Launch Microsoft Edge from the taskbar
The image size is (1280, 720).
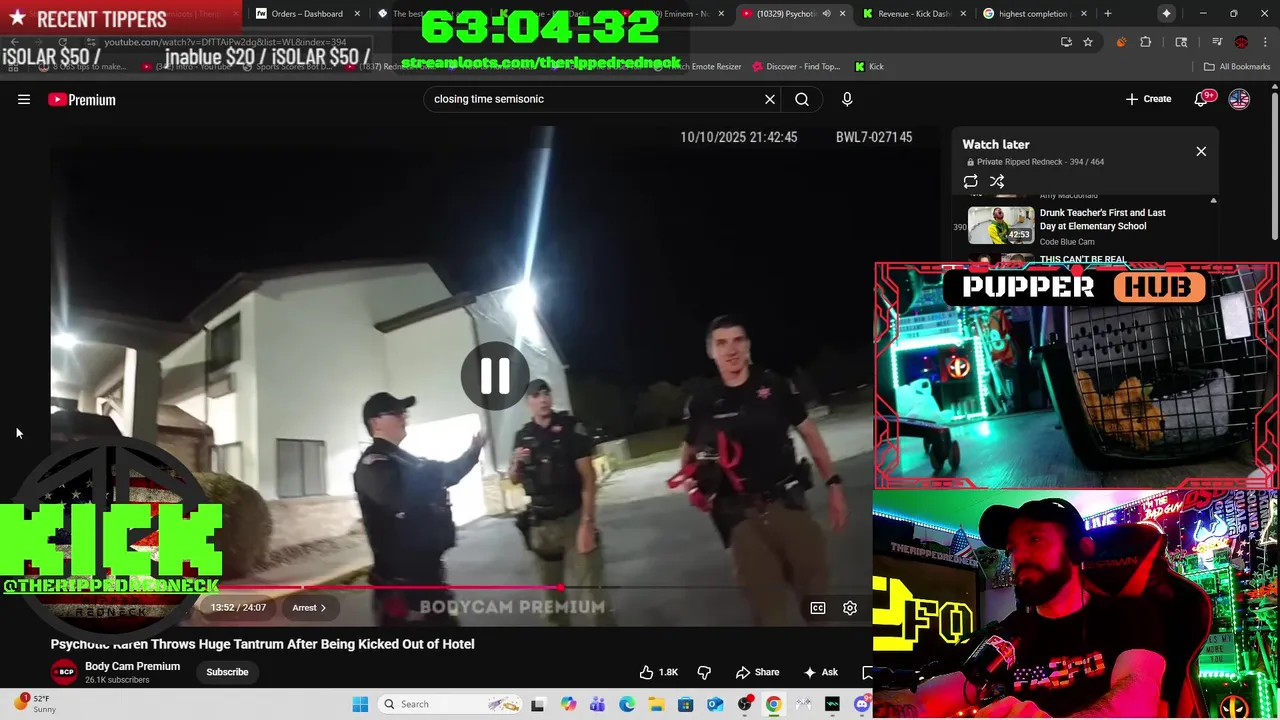(627, 704)
